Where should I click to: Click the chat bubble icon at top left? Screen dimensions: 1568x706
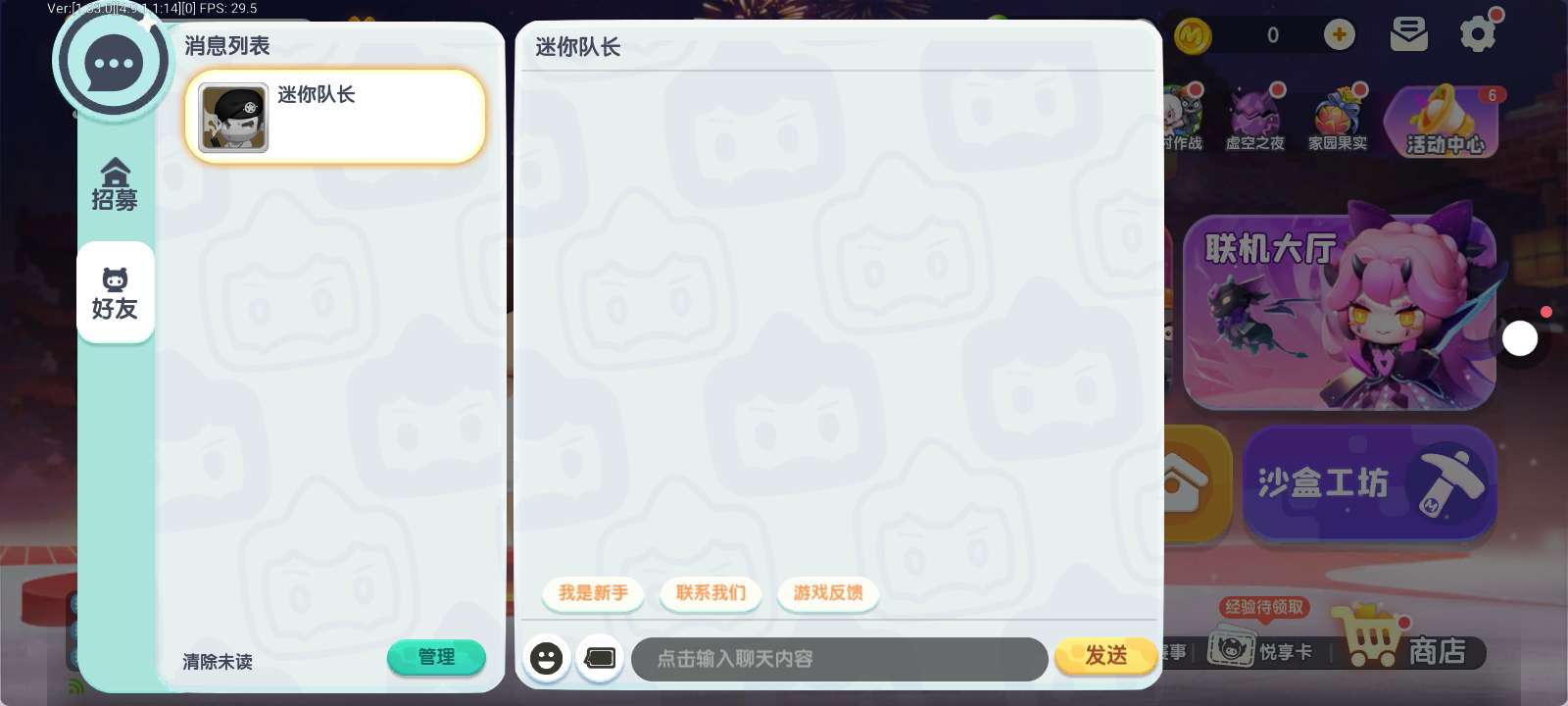click(114, 63)
